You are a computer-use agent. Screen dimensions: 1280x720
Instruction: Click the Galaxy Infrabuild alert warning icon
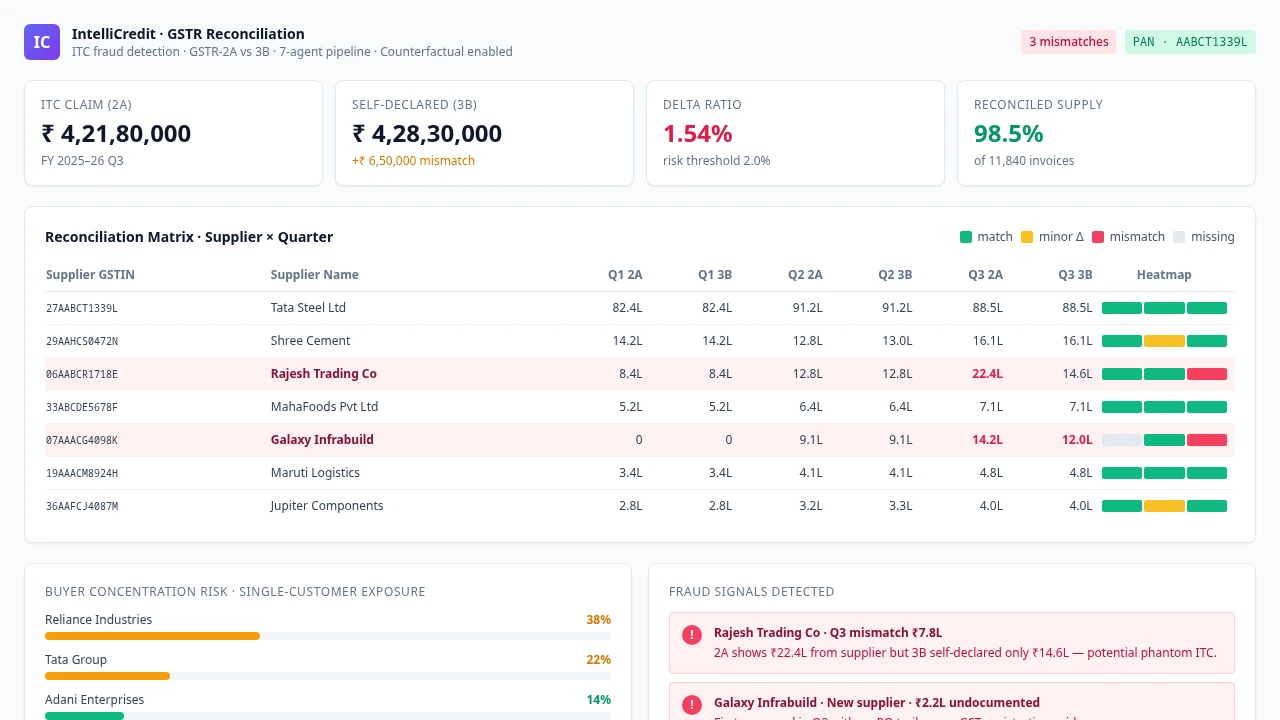(x=691, y=705)
